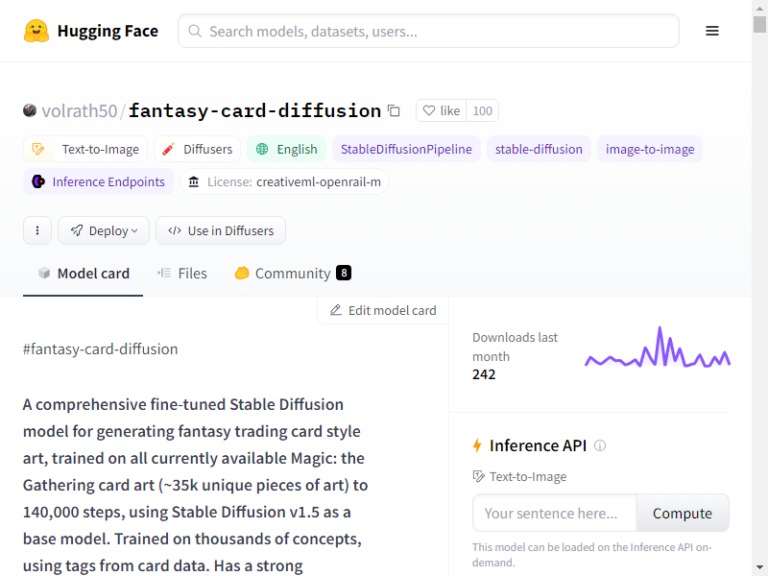The height and width of the screenshot is (576, 768).
Task: Select the StableDiffusionPipeline tag
Action: [x=406, y=149]
